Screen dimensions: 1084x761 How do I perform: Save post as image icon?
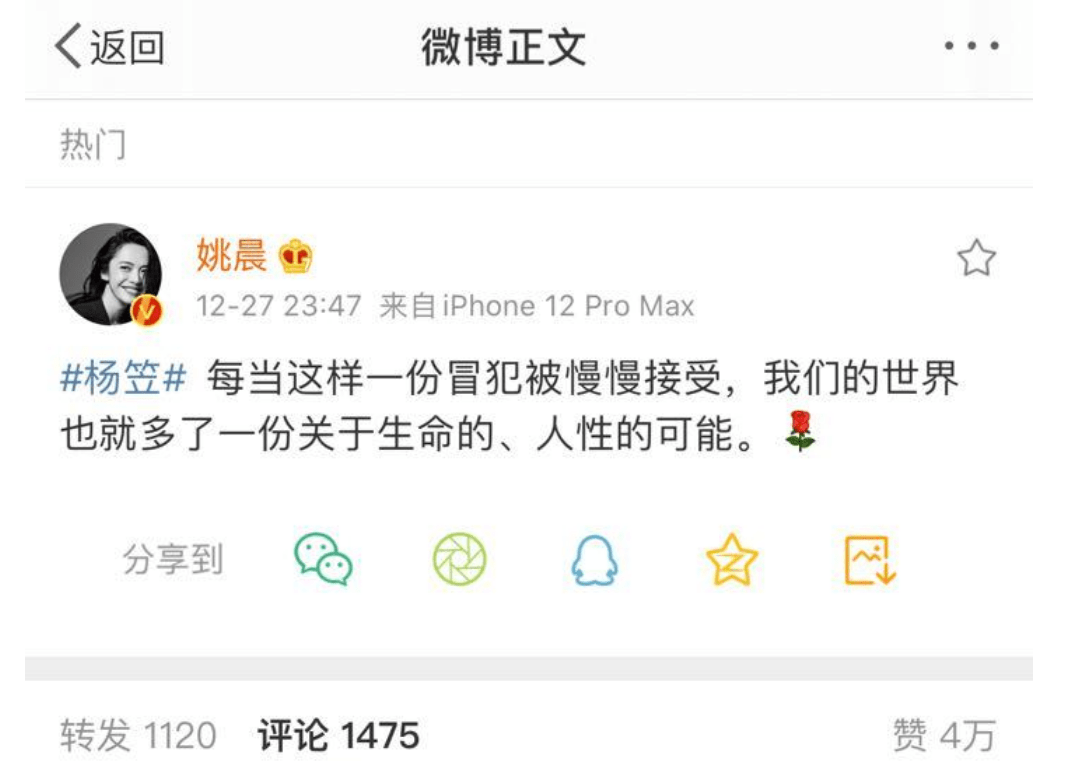click(870, 560)
